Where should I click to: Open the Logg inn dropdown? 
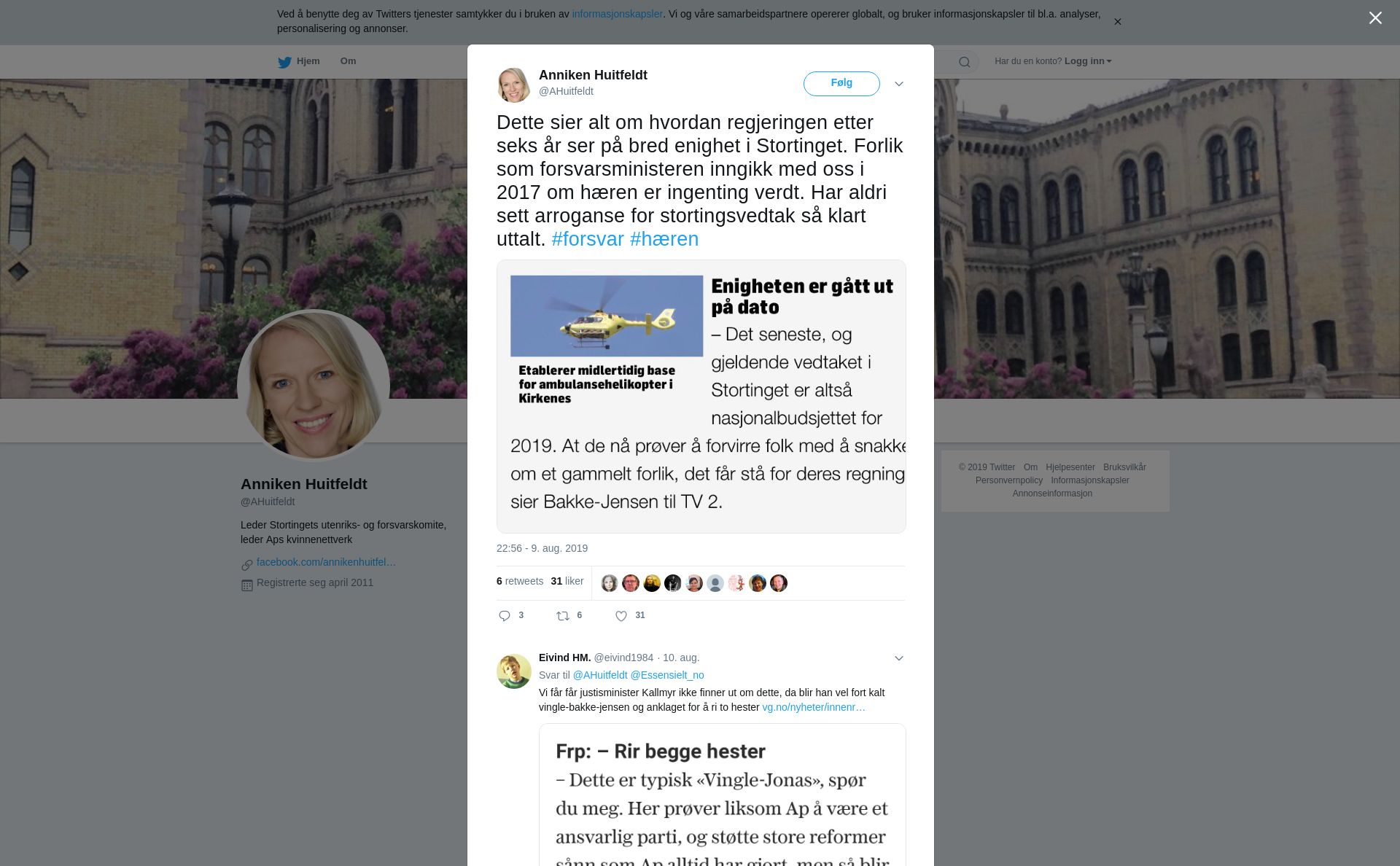pos(1088,61)
